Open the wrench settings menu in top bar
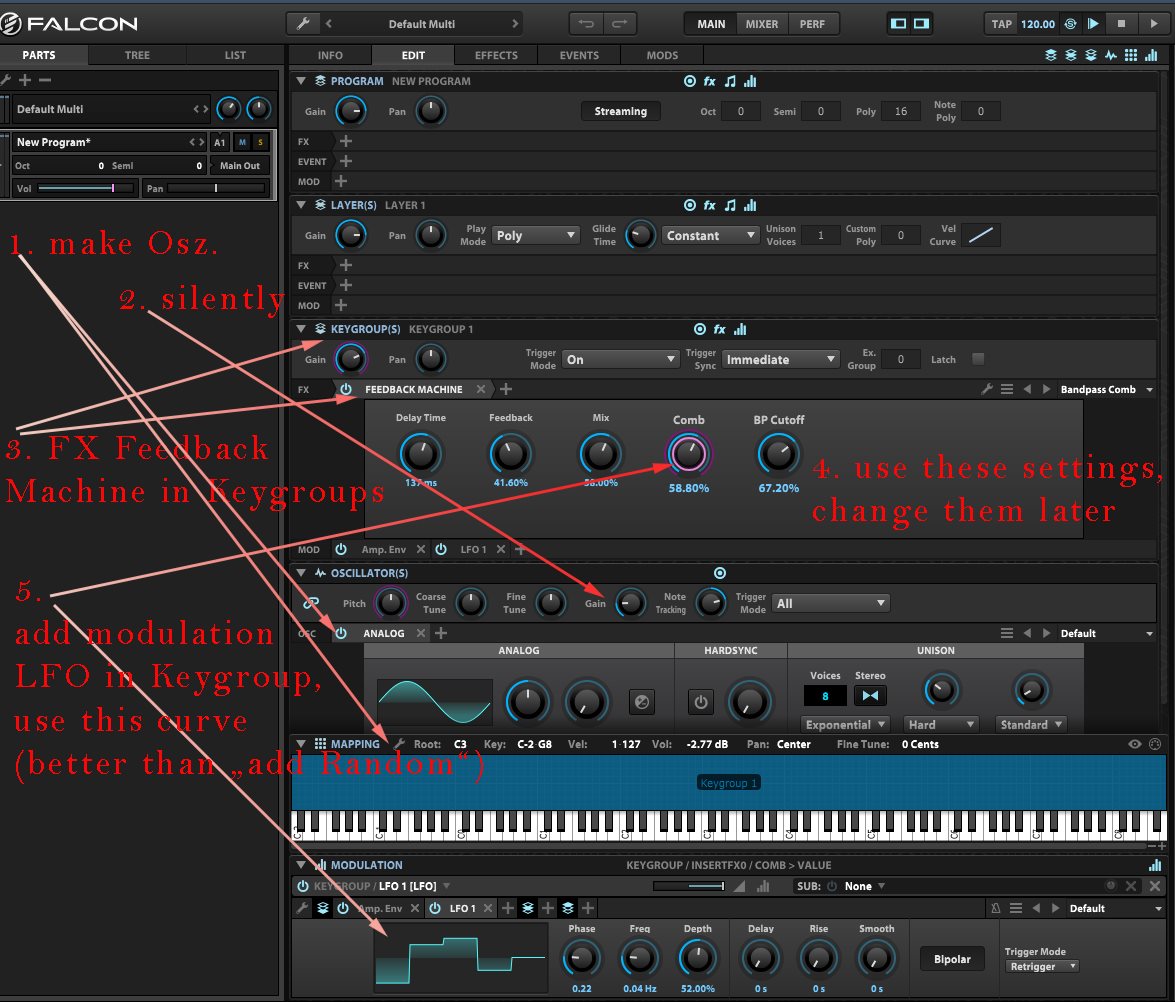Screen dimensions: 1175x1002 [303, 23]
